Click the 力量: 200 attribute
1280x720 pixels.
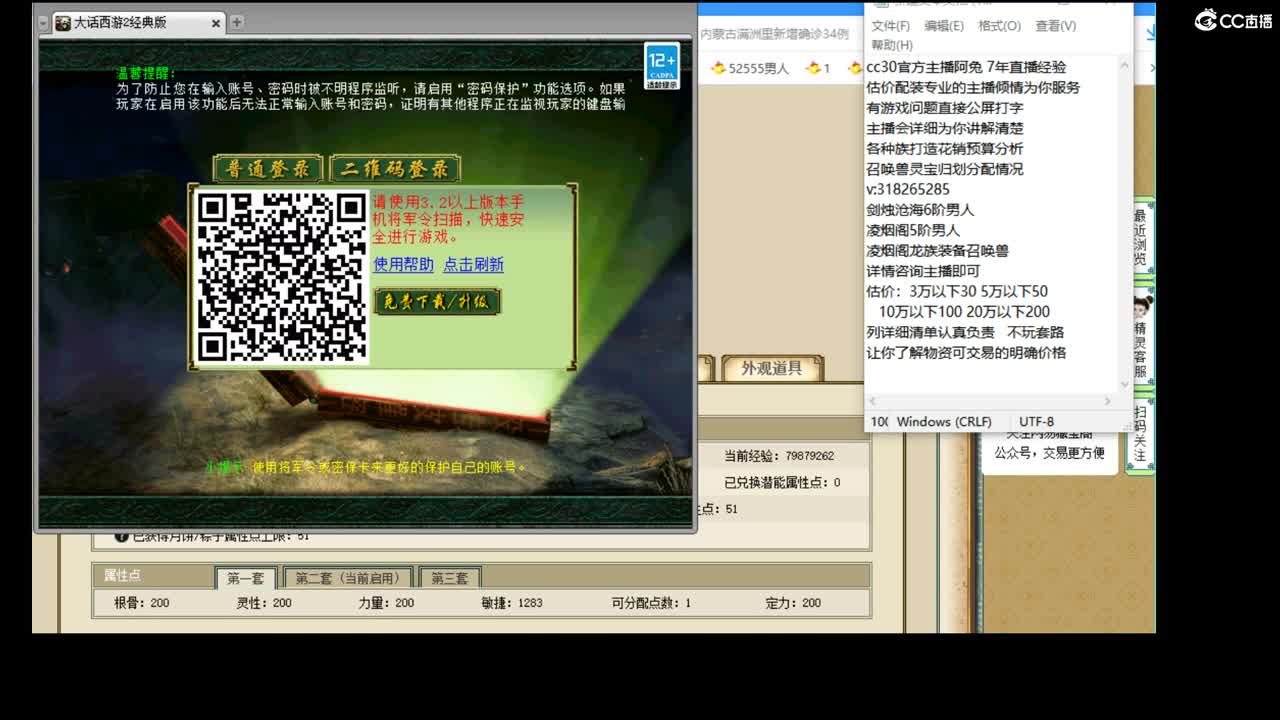[386, 603]
